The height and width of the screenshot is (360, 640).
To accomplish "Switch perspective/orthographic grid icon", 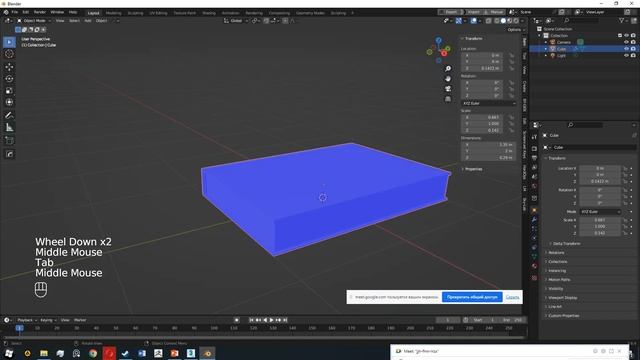I will coord(448,99).
